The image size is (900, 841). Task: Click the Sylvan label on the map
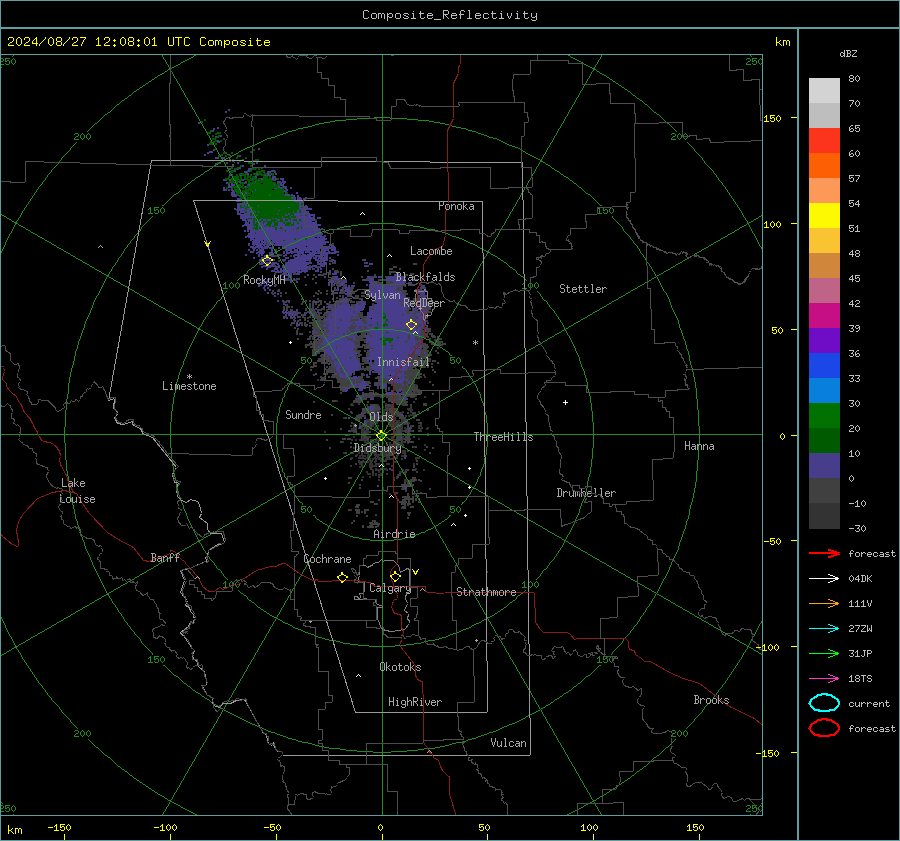[382, 295]
